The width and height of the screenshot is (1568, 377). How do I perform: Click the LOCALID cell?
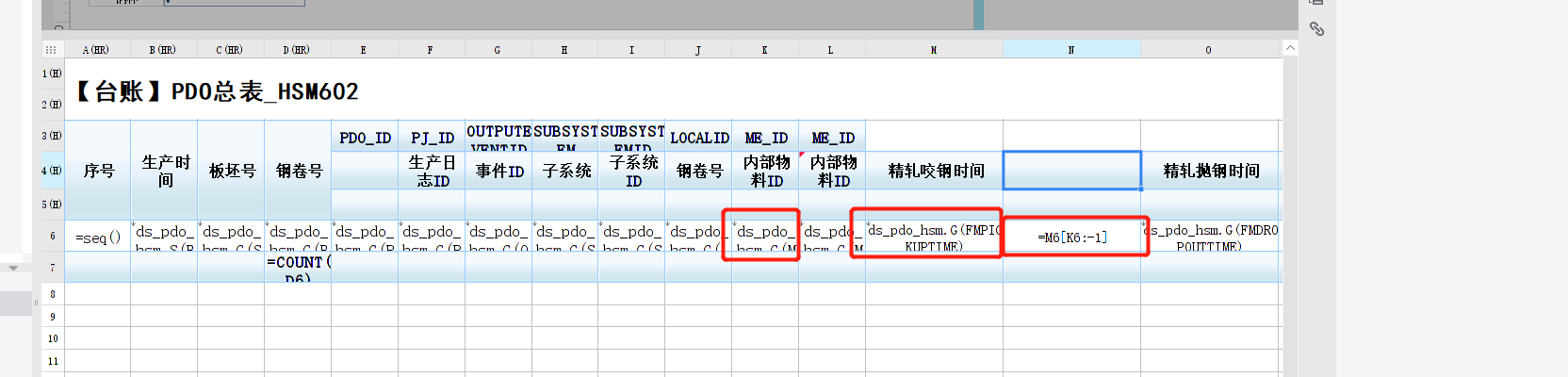pos(699,138)
